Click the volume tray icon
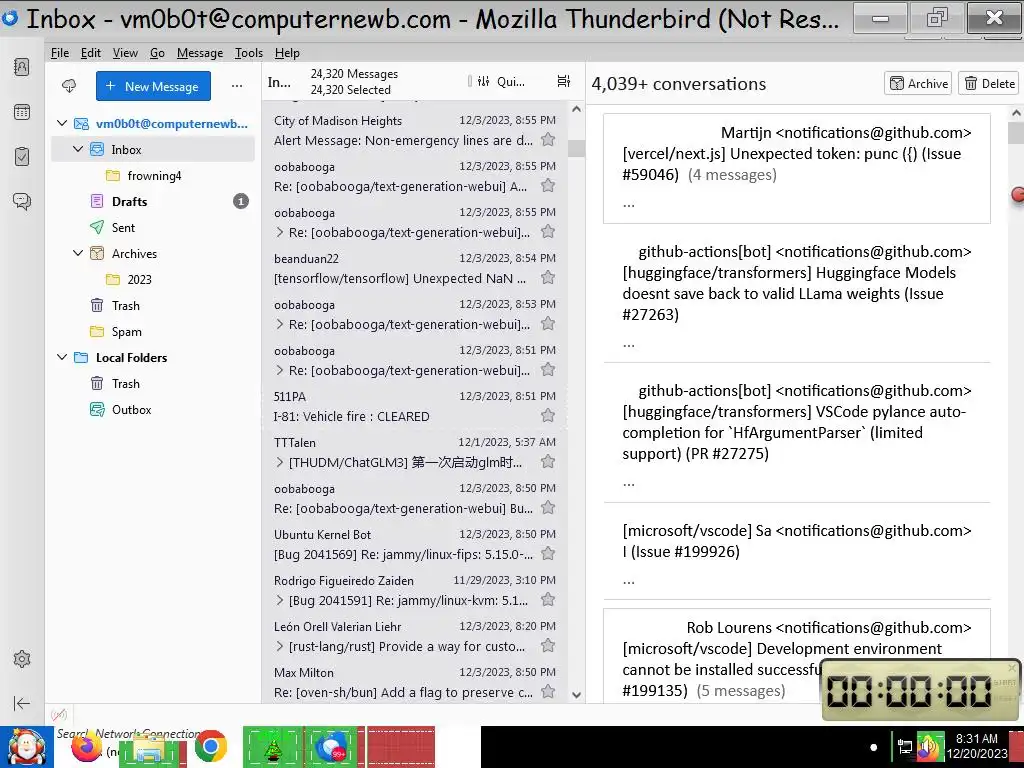1024x768 pixels. (927, 748)
